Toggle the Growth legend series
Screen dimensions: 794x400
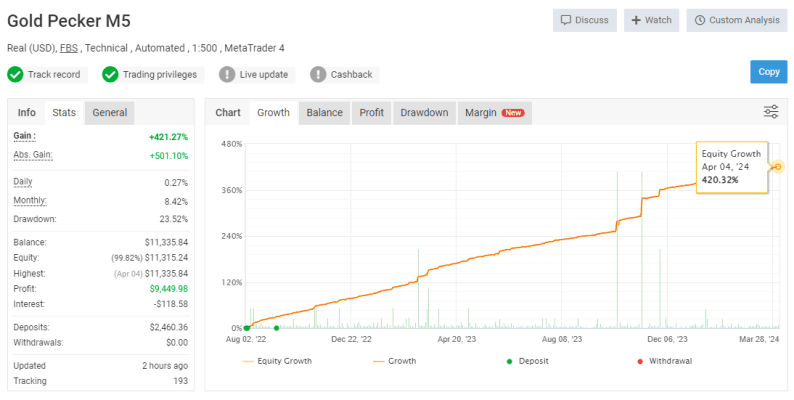394,361
